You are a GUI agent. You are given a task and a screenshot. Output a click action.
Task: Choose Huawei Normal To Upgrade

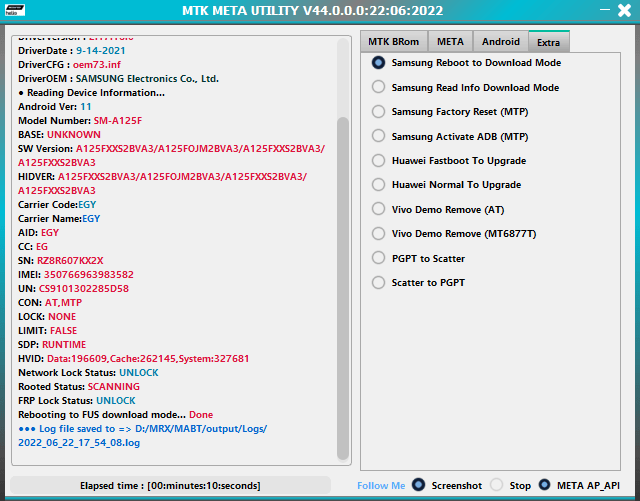point(447,185)
